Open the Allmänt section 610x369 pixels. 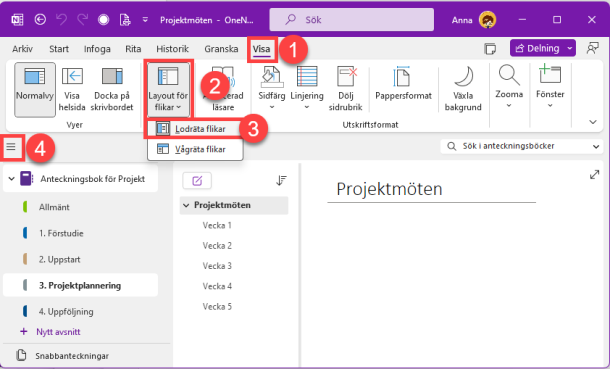[x=54, y=207]
